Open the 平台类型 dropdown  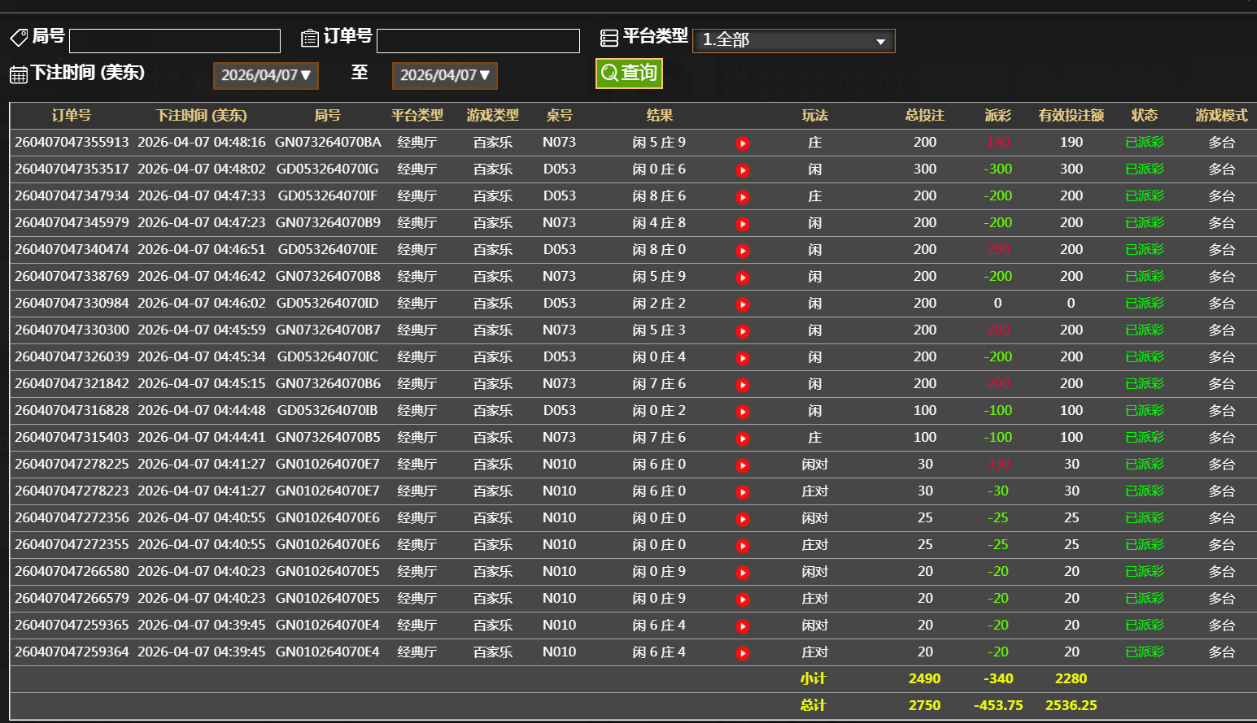point(793,41)
